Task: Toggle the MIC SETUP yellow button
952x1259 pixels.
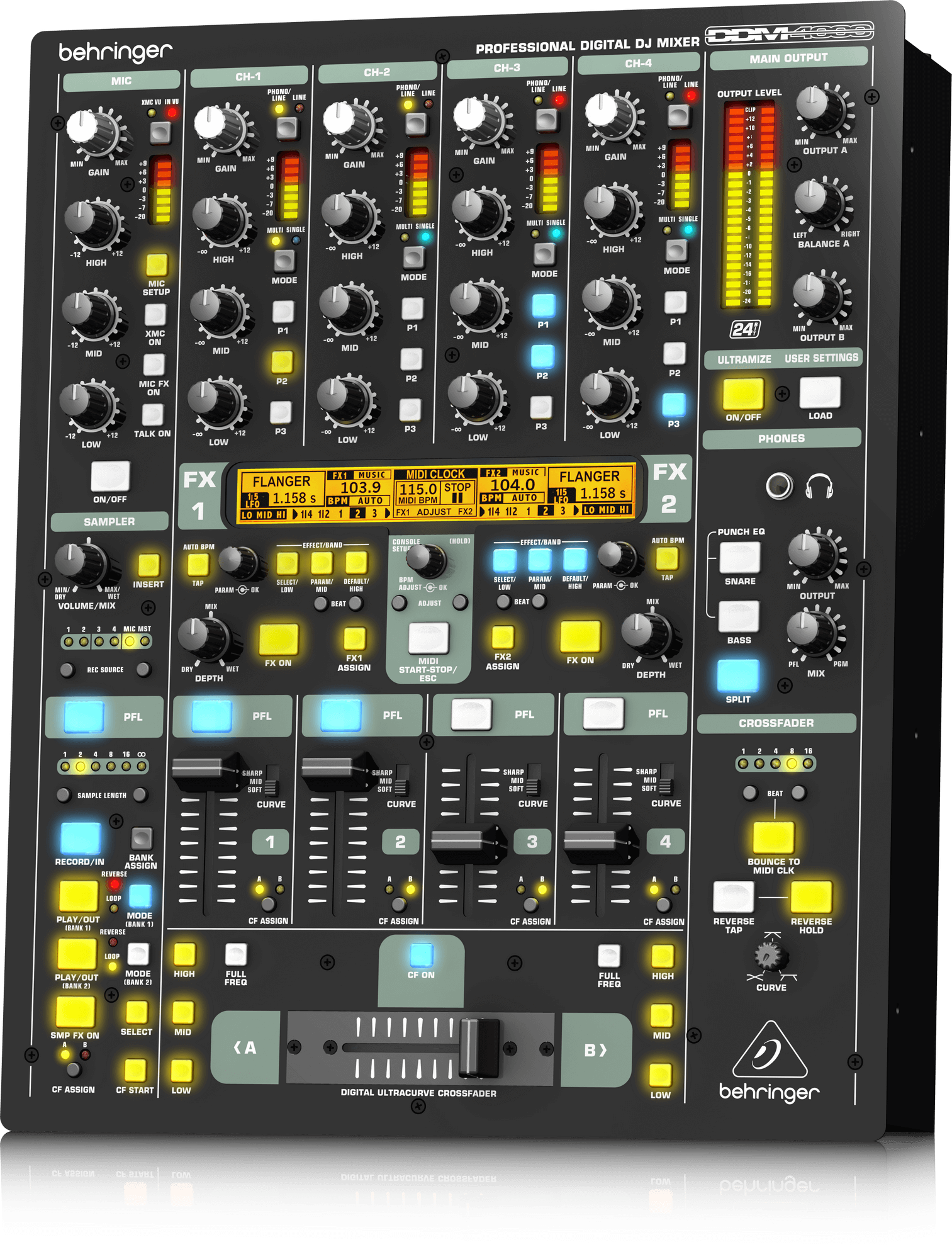Action: tap(157, 265)
